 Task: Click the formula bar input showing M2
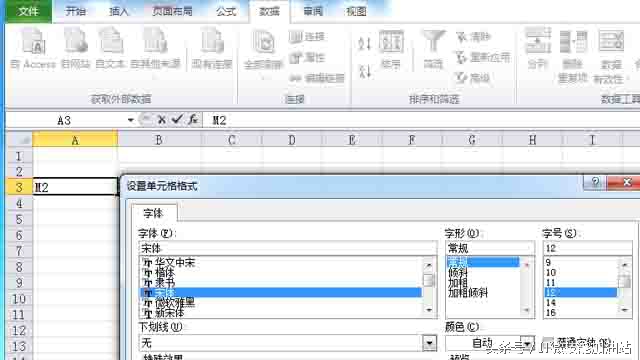422,120
